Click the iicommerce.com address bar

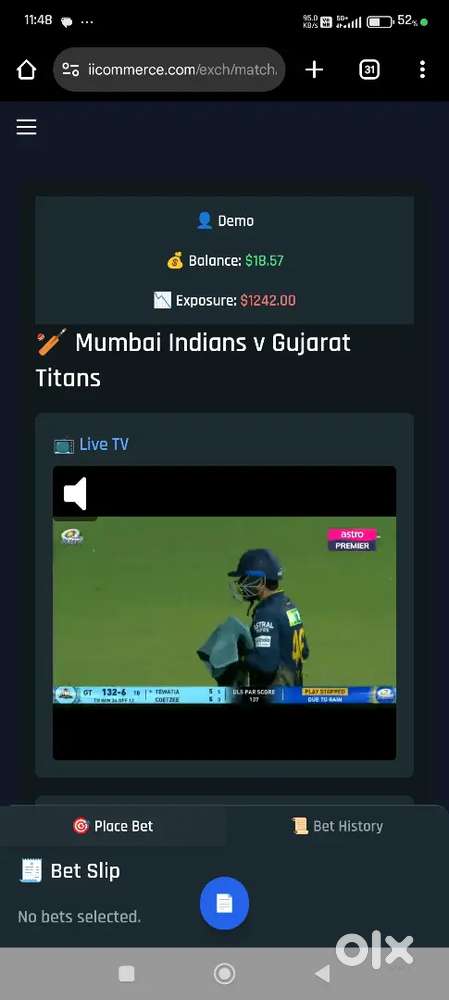point(169,70)
